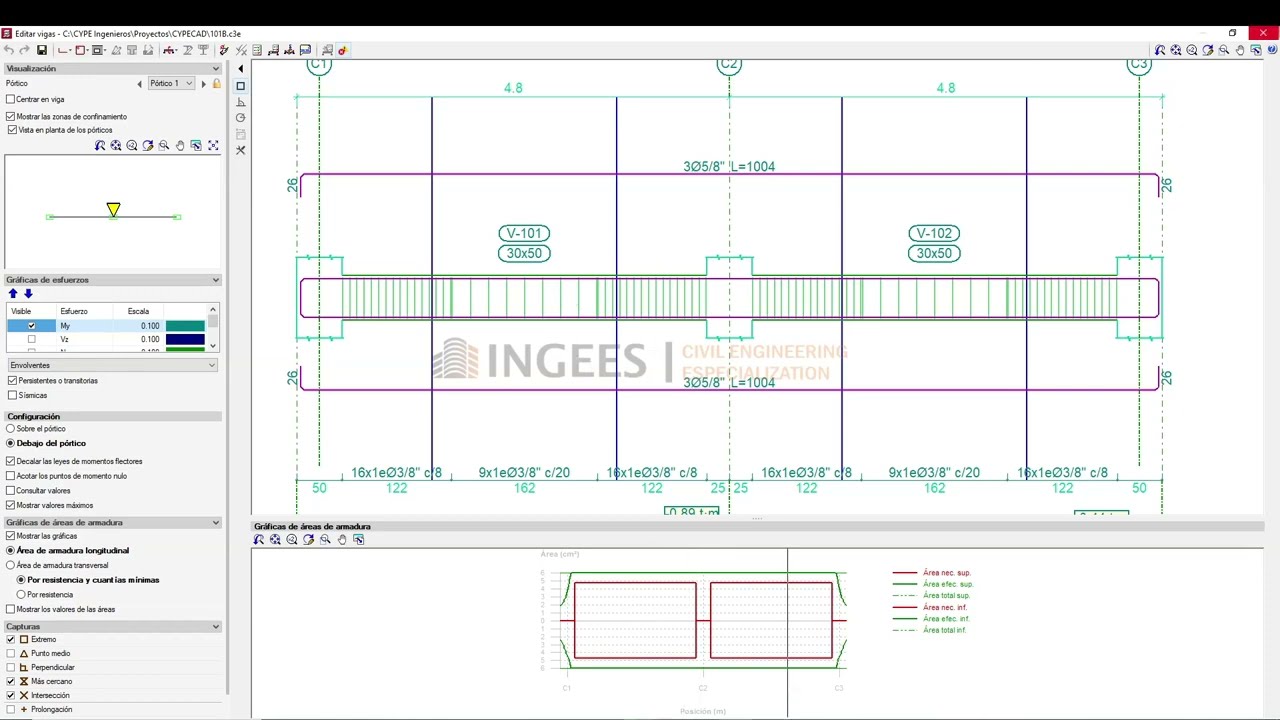1280x720 pixels.
Task: Enable the Punto medio snap capture
Action: point(11,654)
